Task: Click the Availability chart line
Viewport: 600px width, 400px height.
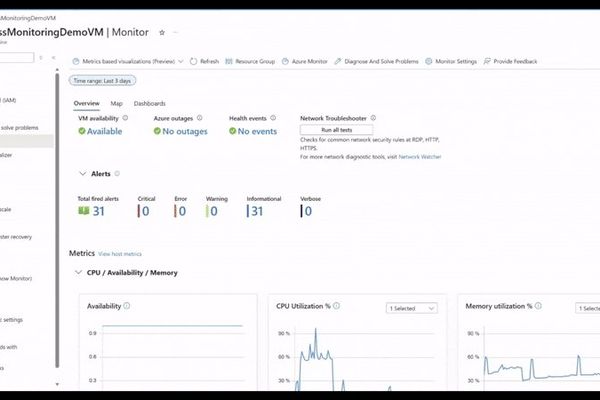Action: pos(172,326)
